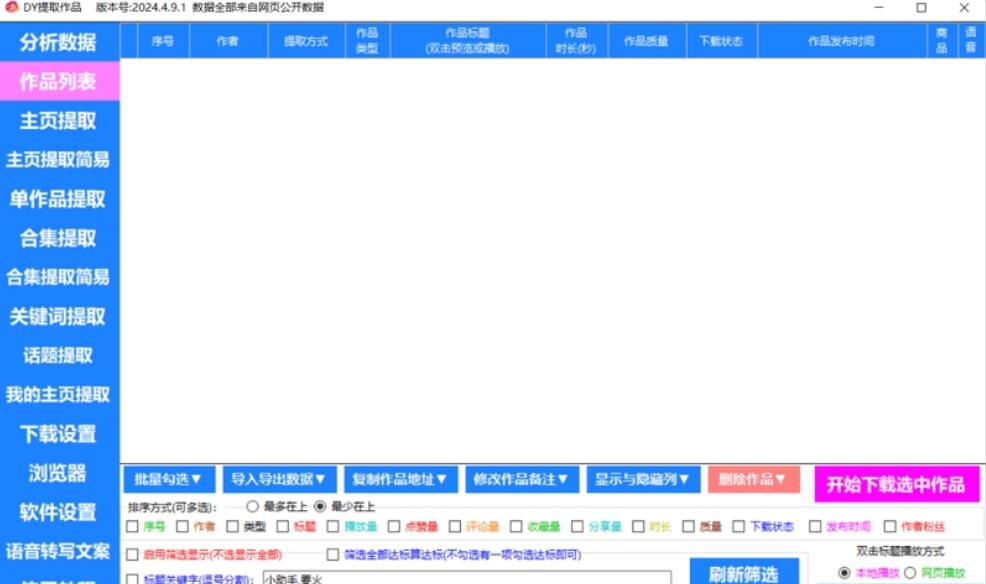986x584 pixels.
Task: Click the 作品发布时间 column header
Action: point(842,41)
